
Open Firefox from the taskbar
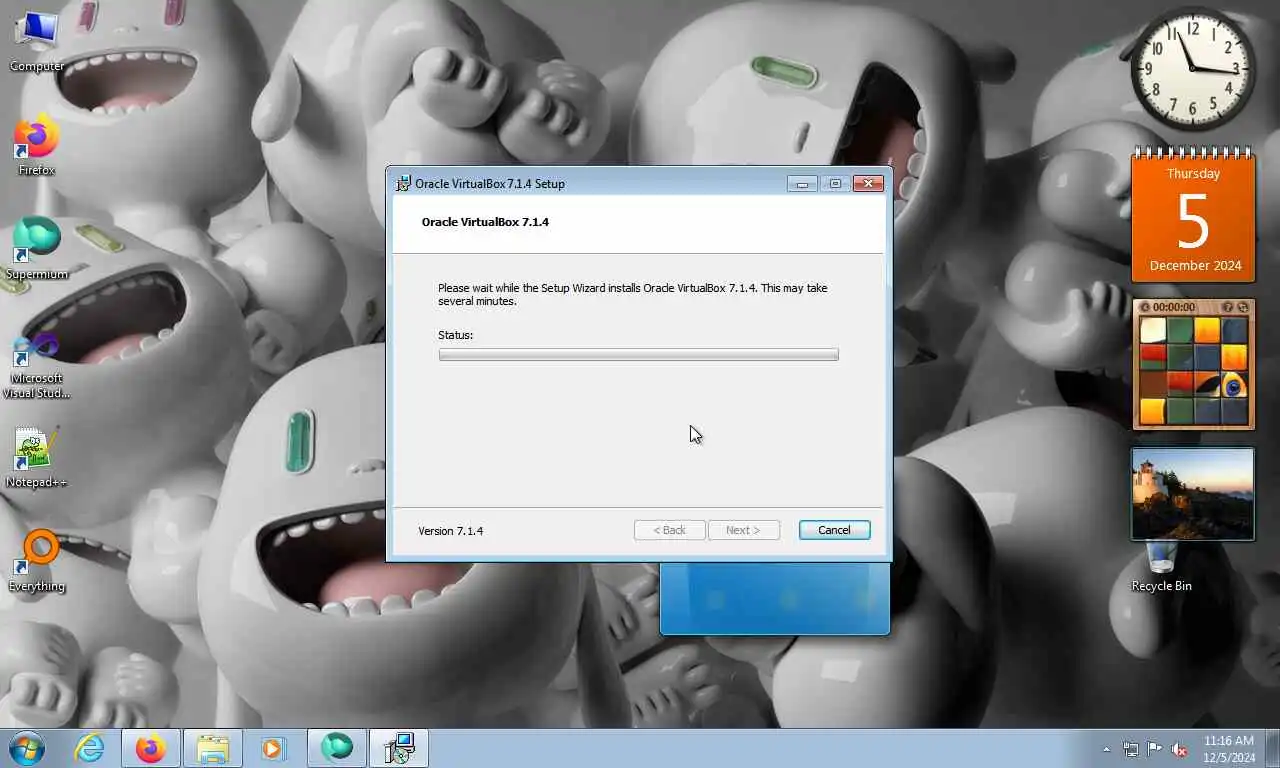tap(151, 748)
